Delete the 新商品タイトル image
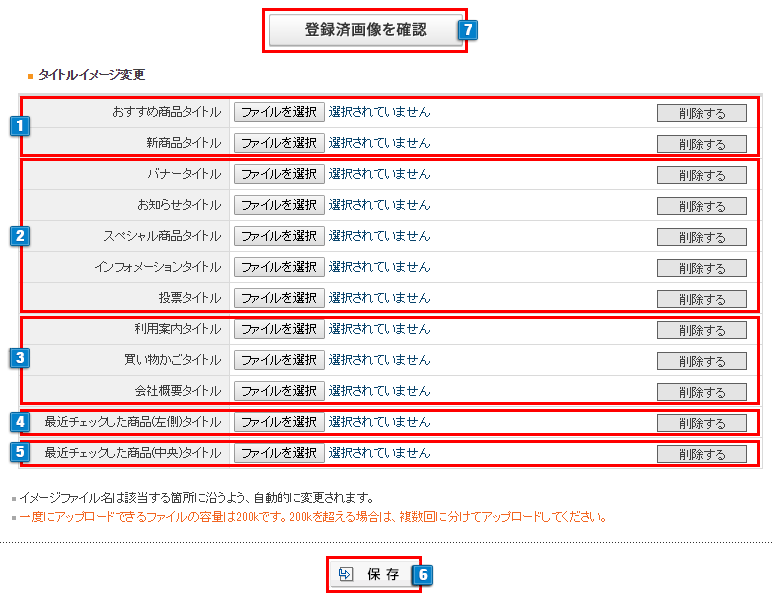 [x=701, y=144]
